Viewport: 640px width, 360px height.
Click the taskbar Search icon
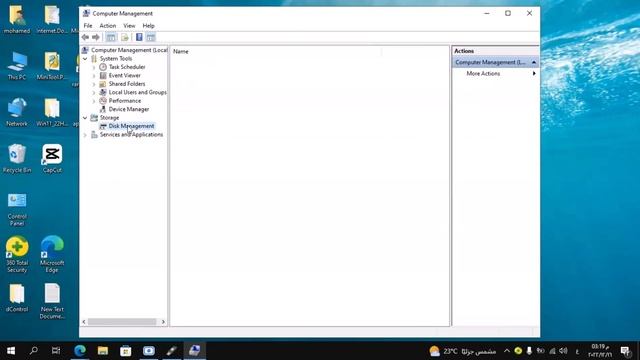tap(33, 351)
